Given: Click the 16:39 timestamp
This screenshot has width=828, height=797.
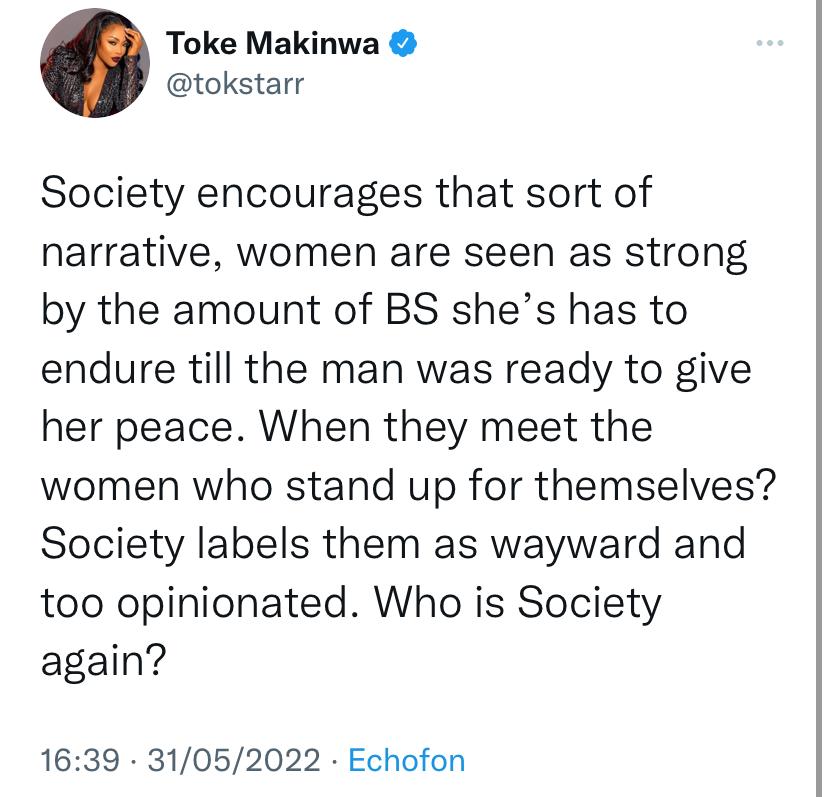Looking at the screenshot, I should (x=80, y=761).
